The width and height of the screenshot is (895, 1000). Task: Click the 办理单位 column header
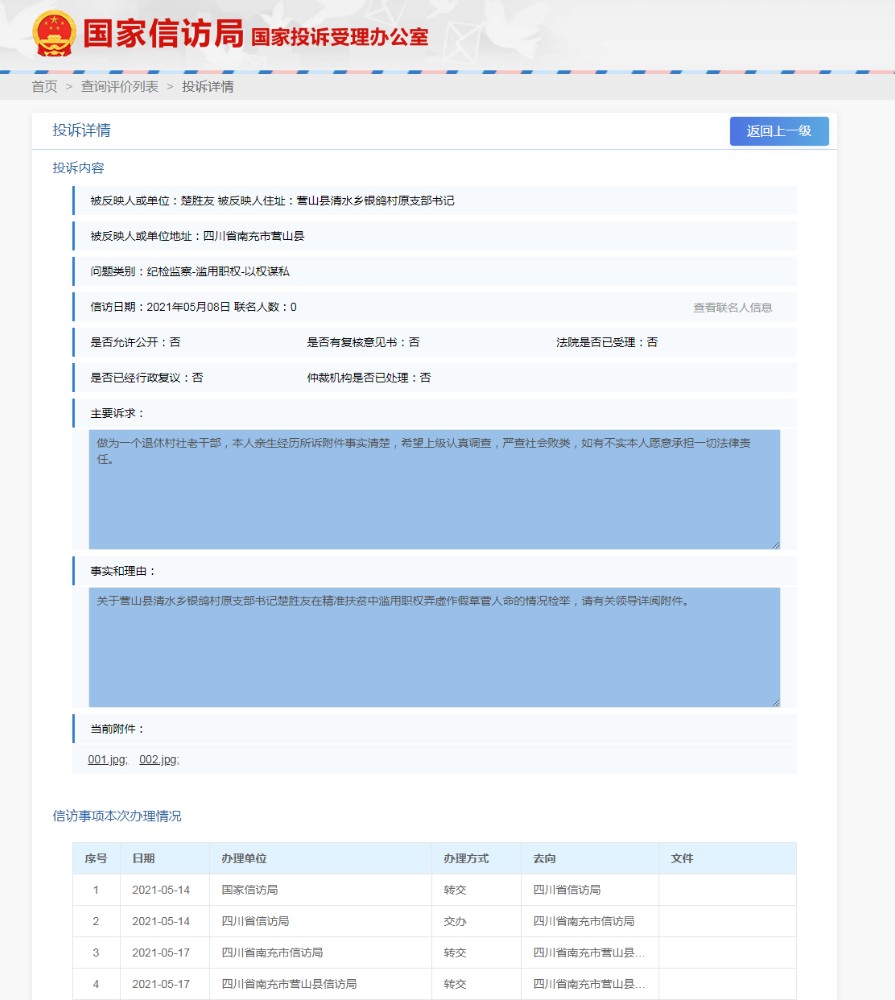click(x=244, y=859)
